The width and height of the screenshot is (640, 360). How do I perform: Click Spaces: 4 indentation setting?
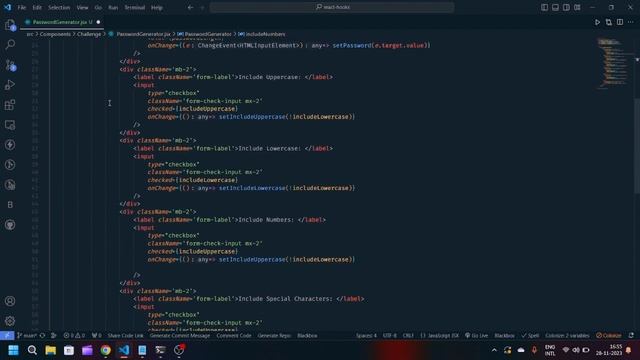tap(366, 336)
